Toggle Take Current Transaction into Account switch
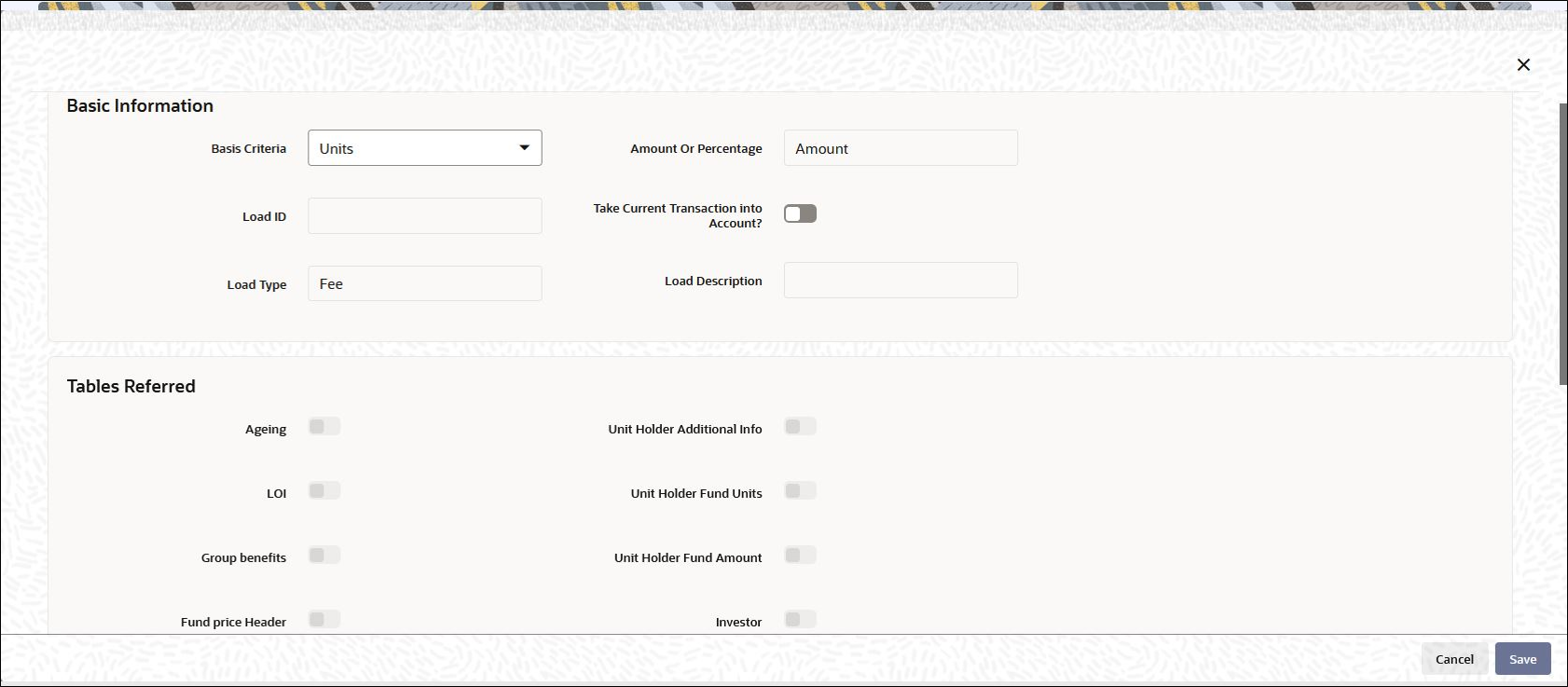Viewport: 1568px width, 687px height. click(x=800, y=213)
